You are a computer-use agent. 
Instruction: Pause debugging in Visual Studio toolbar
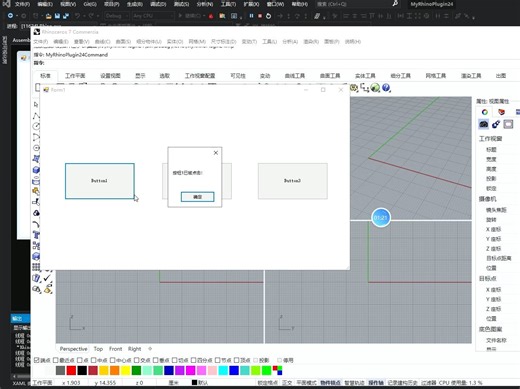pos(251,16)
